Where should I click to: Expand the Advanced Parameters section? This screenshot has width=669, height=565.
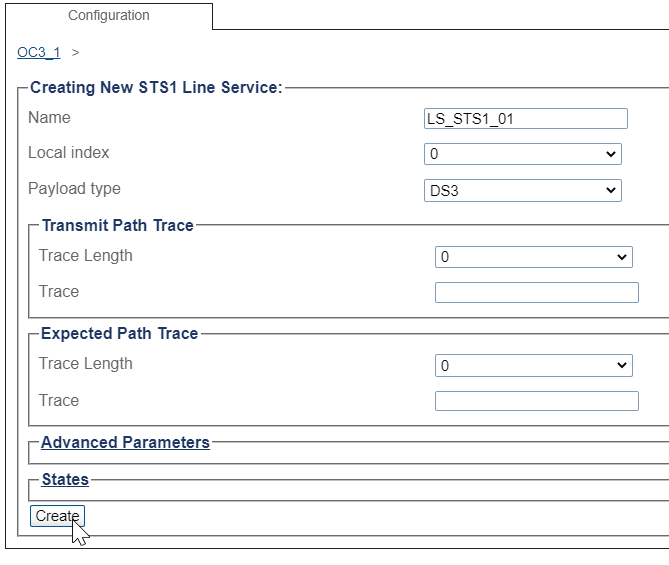(125, 443)
